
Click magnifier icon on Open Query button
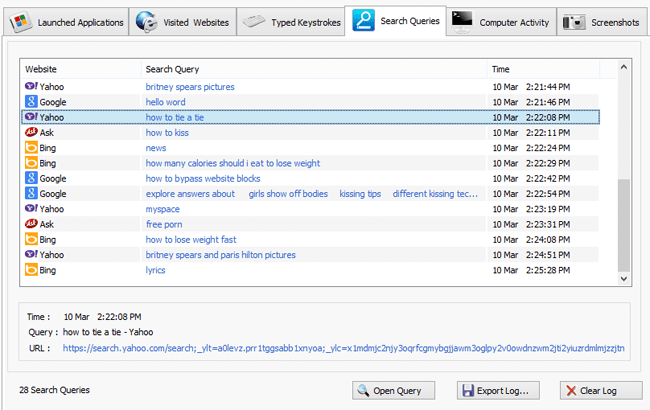pyautogui.click(x=364, y=390)
